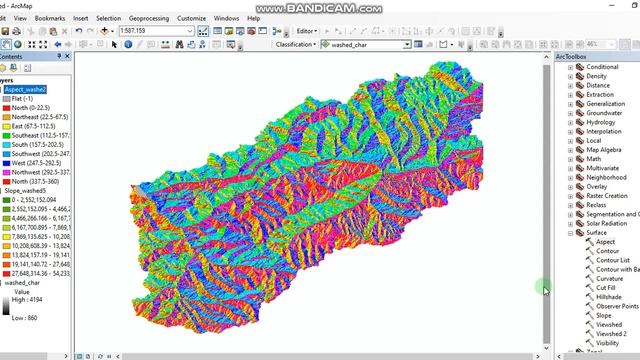This screenshot has width=640, height=360.
Task: Open the Contour tool
Action: tap(607, 251)
